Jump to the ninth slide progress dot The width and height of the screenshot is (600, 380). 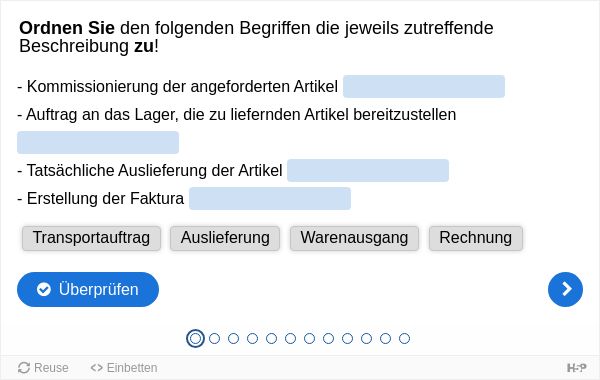(347, 338)
